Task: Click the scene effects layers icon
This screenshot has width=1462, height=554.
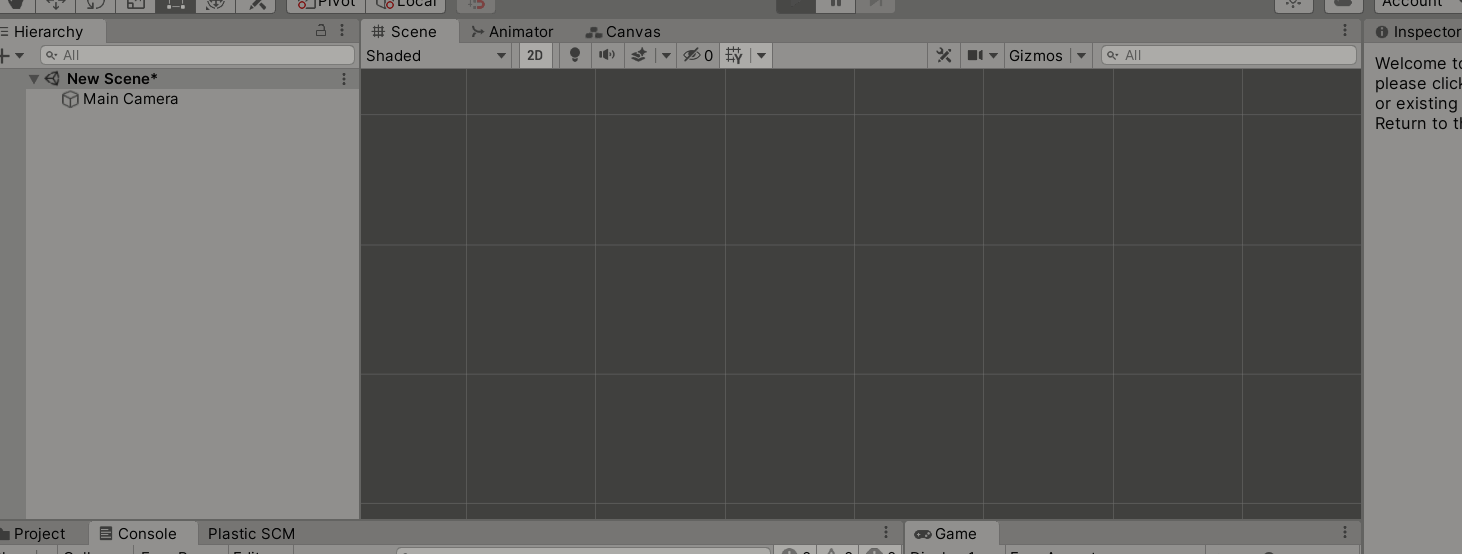Action: pyautogui.click(x=639, y=55)
